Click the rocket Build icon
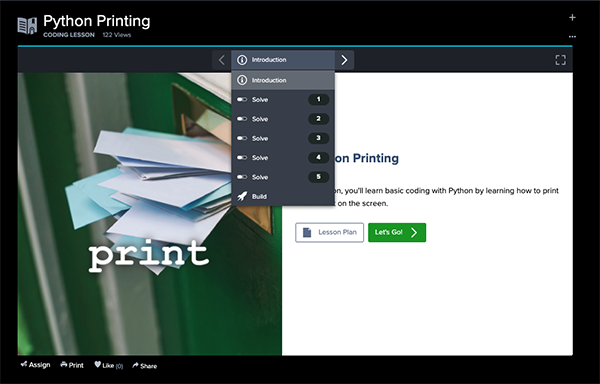Viewport: 600px width, 384px height. tap(242, 196)
